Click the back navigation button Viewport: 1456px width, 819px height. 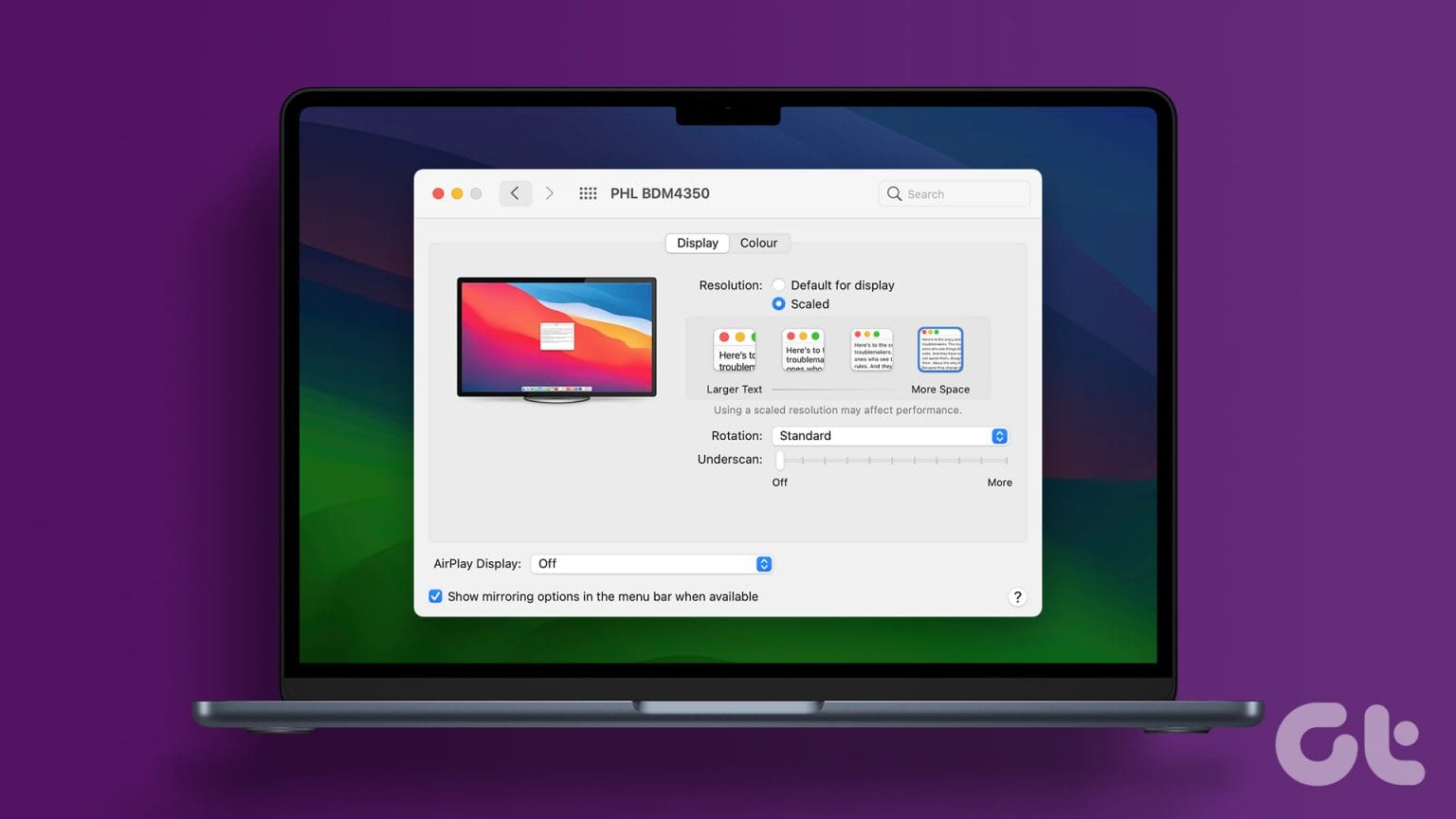(515, 192)
